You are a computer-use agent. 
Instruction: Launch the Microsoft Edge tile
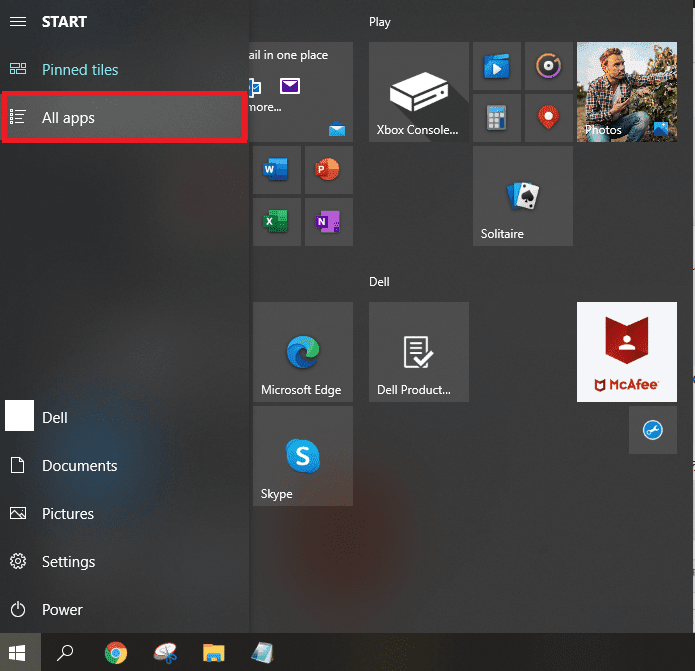click(303, 352)
